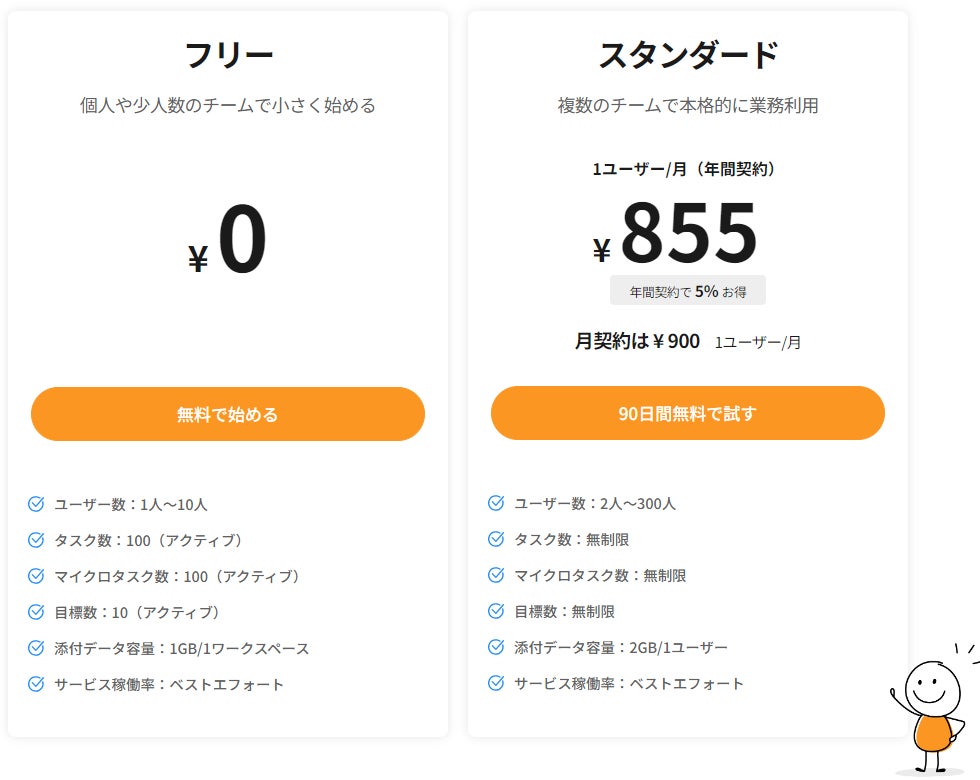980x780 pixels.
Task: Click check icon next to マイクロタスク数：無制限
Action: pos(496,575)
